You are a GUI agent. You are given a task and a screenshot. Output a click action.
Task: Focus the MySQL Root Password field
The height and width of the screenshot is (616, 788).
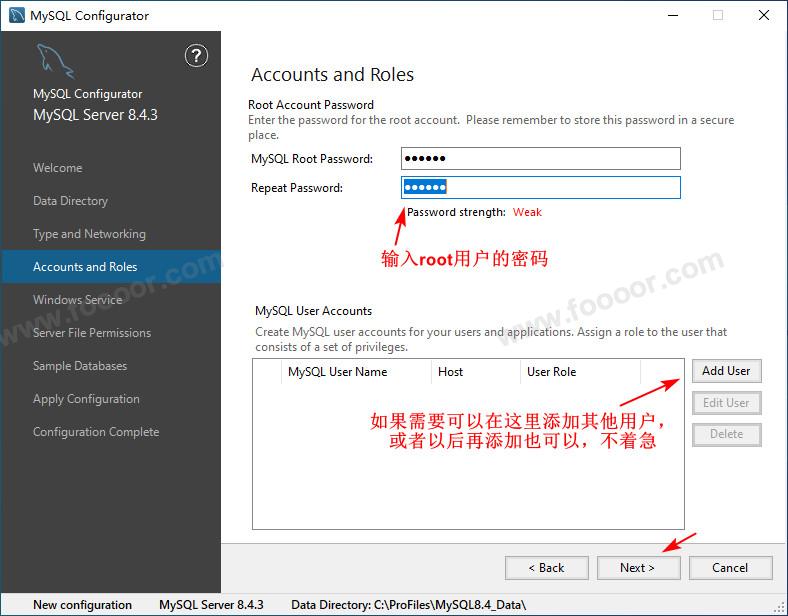point(540,159)
